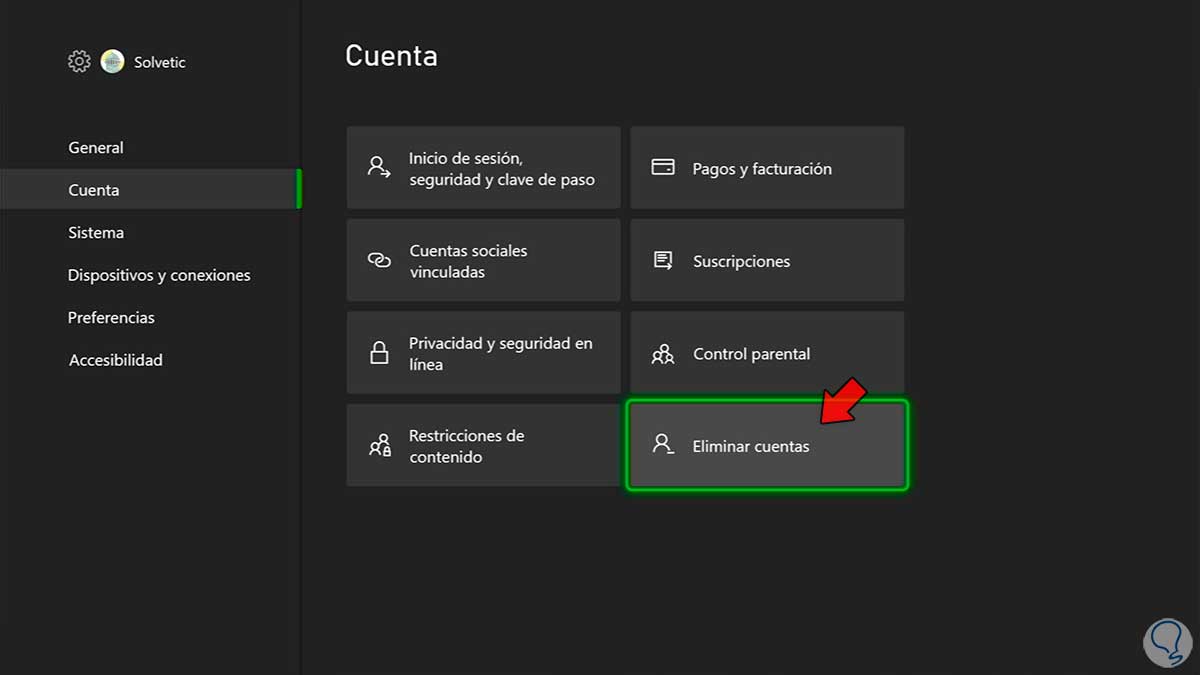Open the Suscripciones tile

click(767, 261)
